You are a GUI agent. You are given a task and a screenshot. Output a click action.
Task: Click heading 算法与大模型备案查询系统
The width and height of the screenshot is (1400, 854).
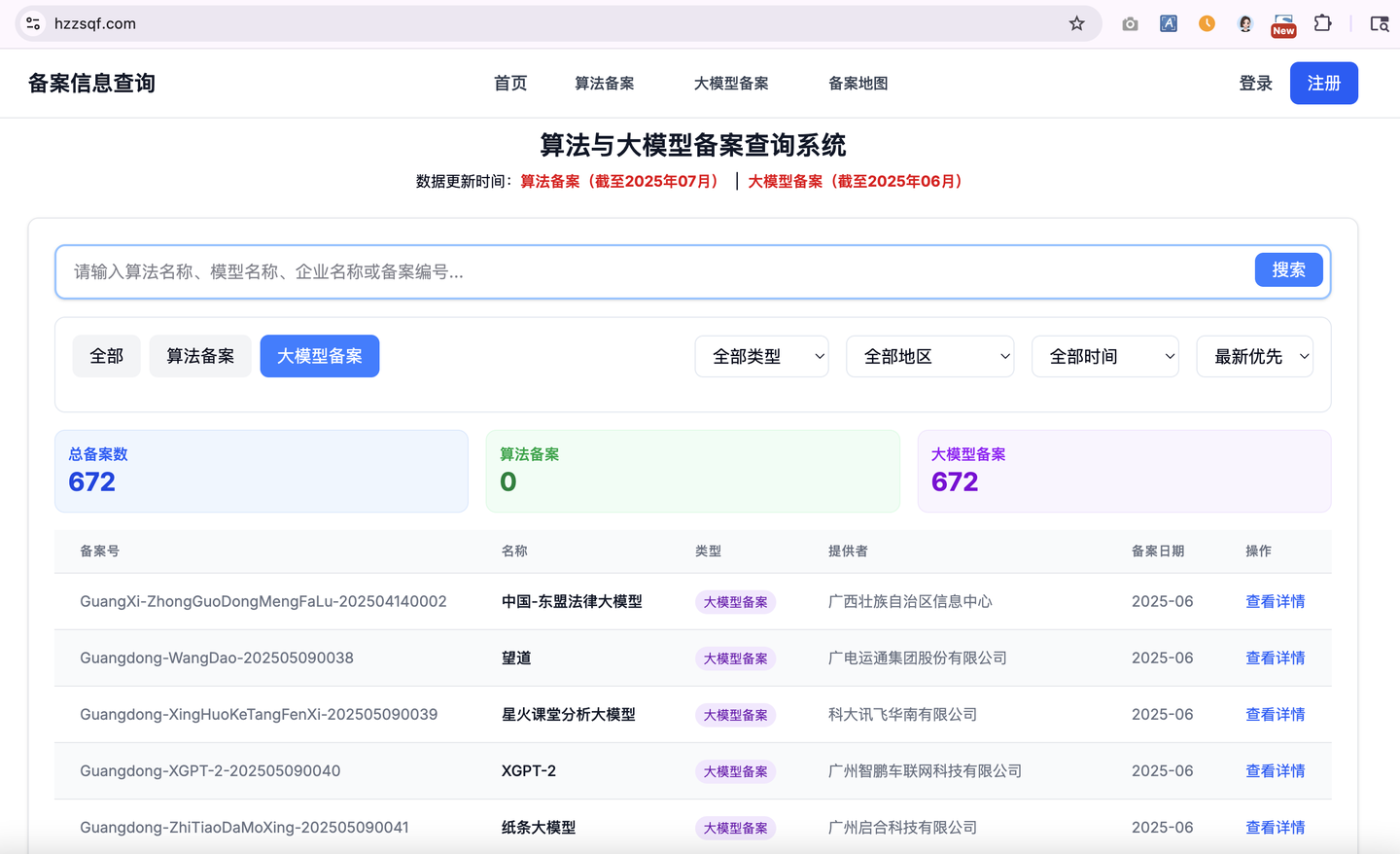point(693,145)
